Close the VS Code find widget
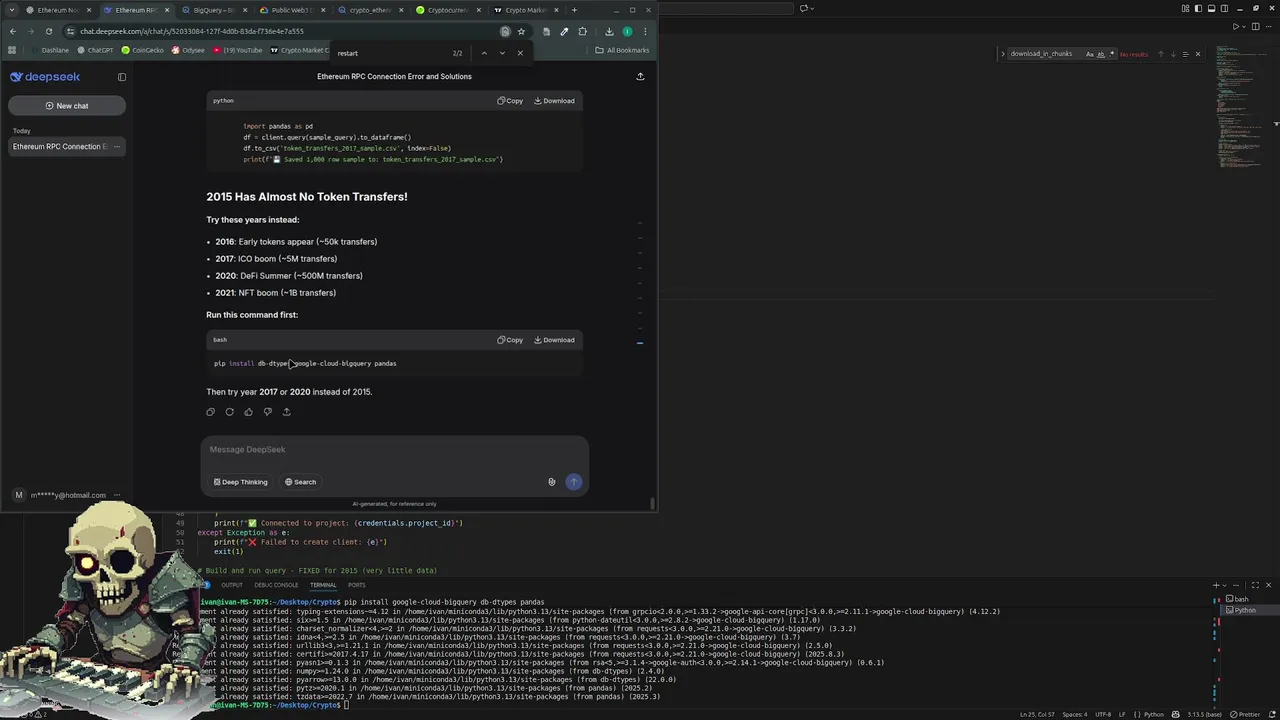This screenshot has height=720, width=1280. [1198, 54]
